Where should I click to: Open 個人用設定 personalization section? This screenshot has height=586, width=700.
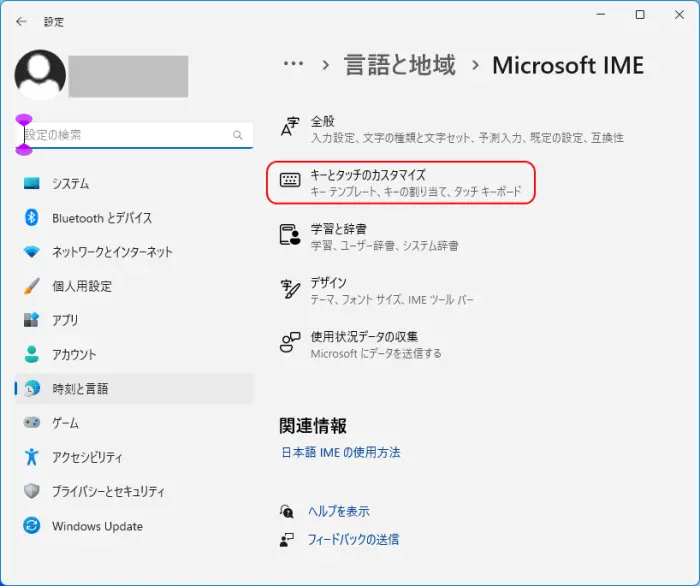pos(134,286)
